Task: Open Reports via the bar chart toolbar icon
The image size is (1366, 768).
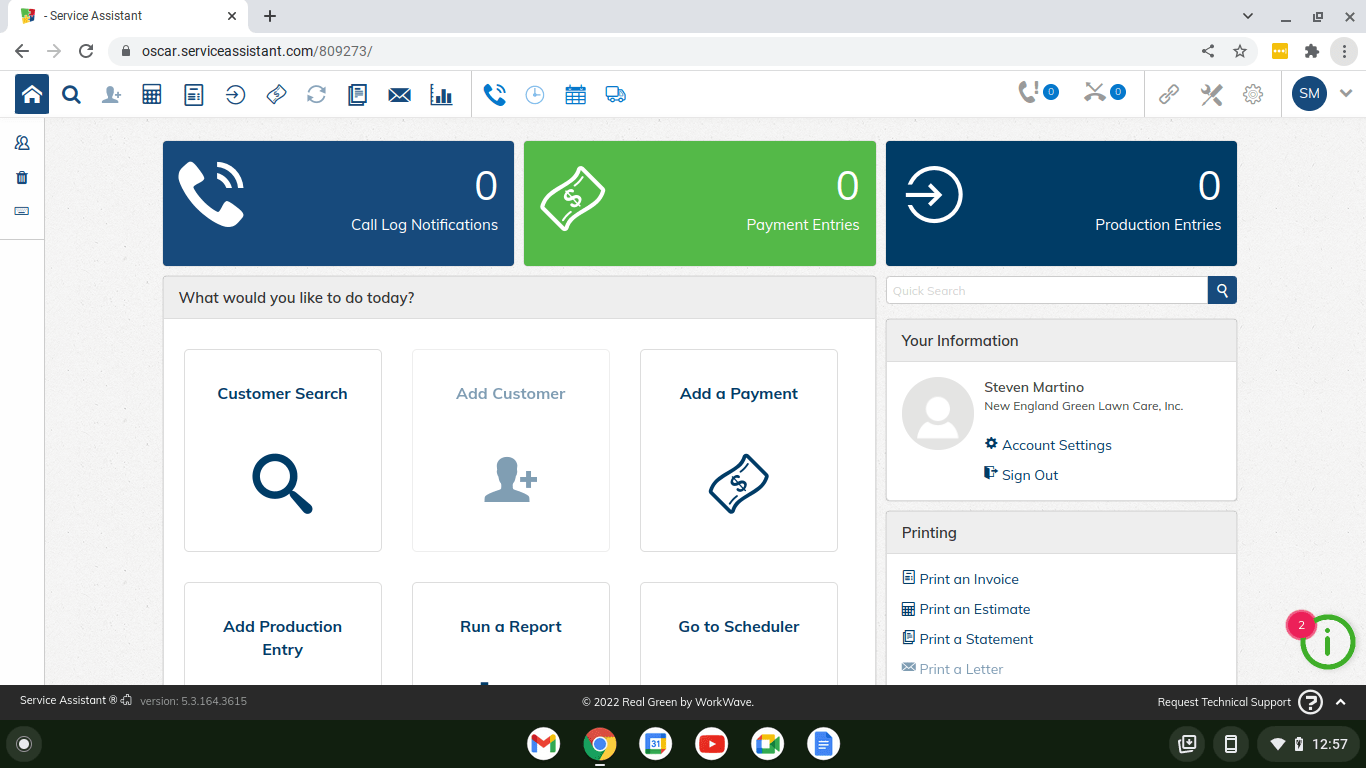Action: click(441, 94)
